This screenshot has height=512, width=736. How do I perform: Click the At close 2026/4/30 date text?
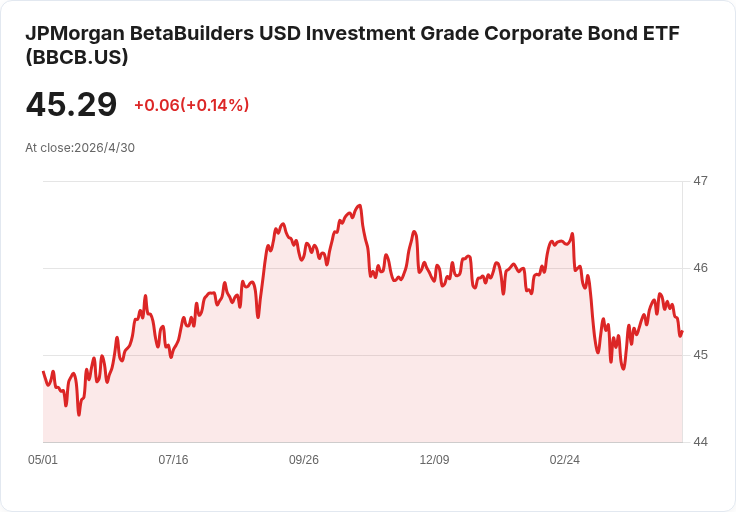(80, 148)
